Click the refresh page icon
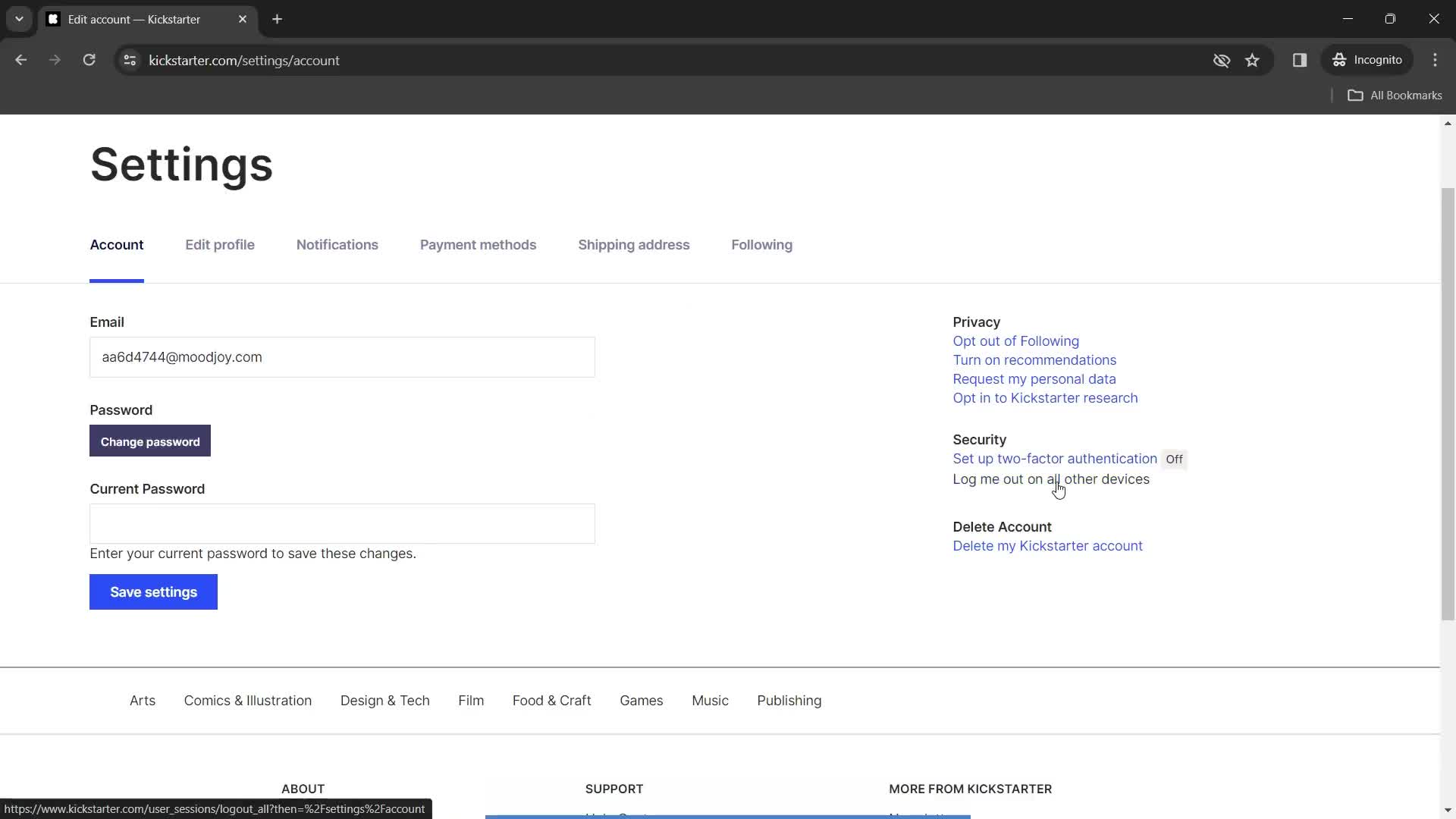The image size is (1456, 819). [89, 60]
